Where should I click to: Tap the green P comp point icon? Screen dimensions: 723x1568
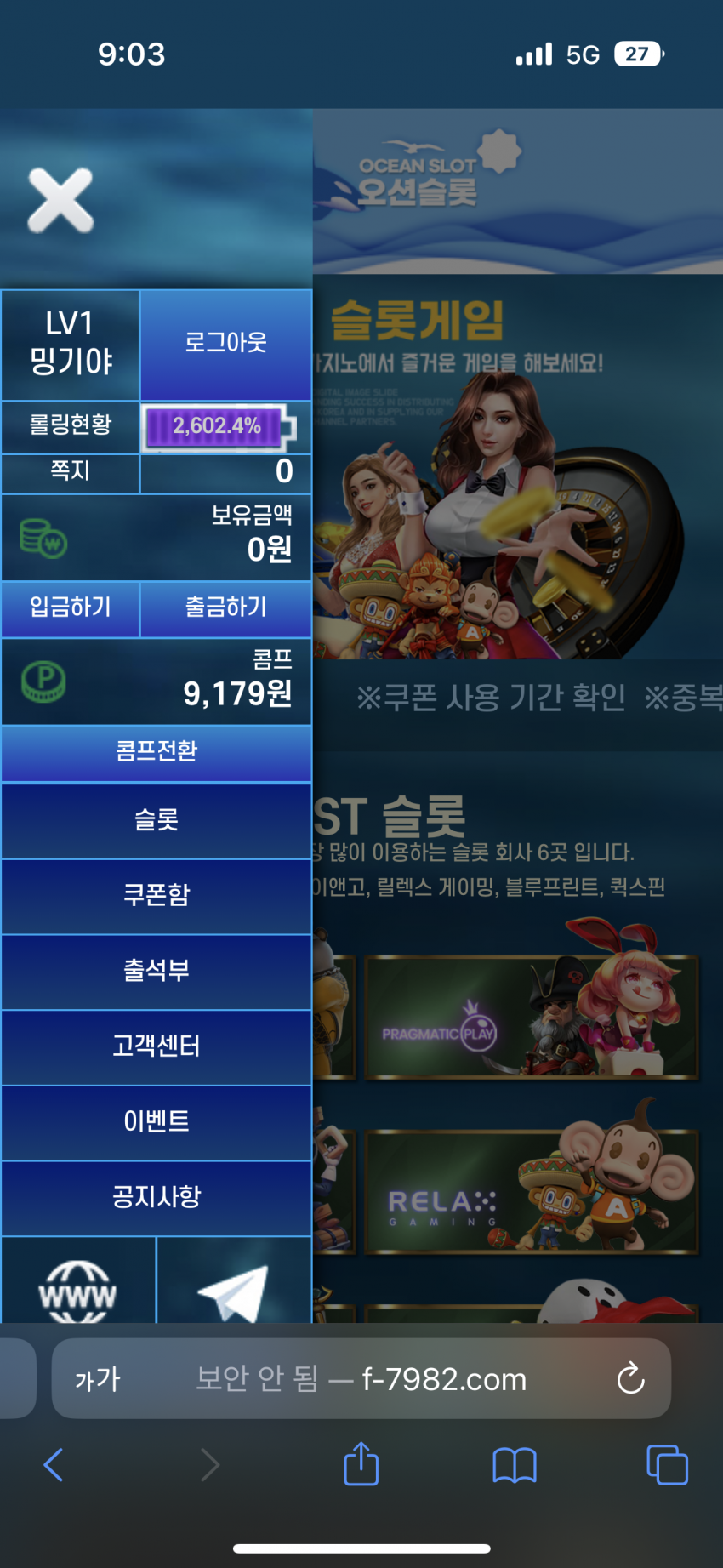tap(43, 681)
